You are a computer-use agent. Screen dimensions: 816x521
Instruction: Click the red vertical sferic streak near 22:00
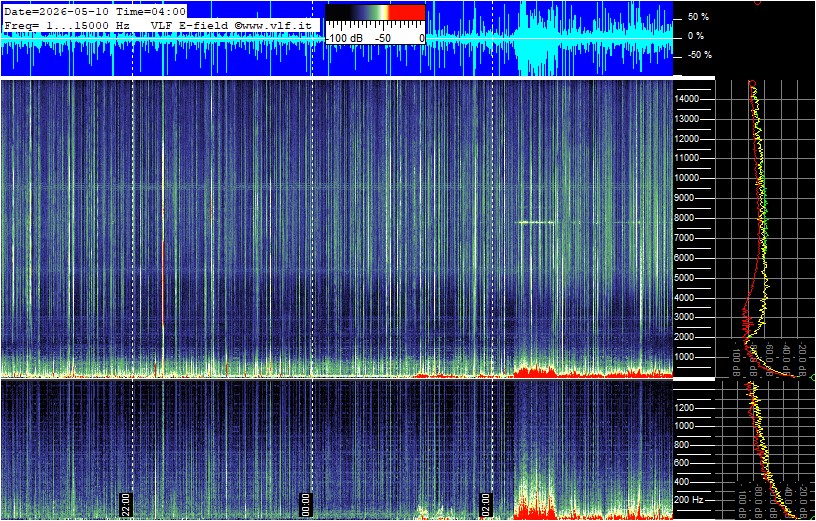click(x=163, y=282)
